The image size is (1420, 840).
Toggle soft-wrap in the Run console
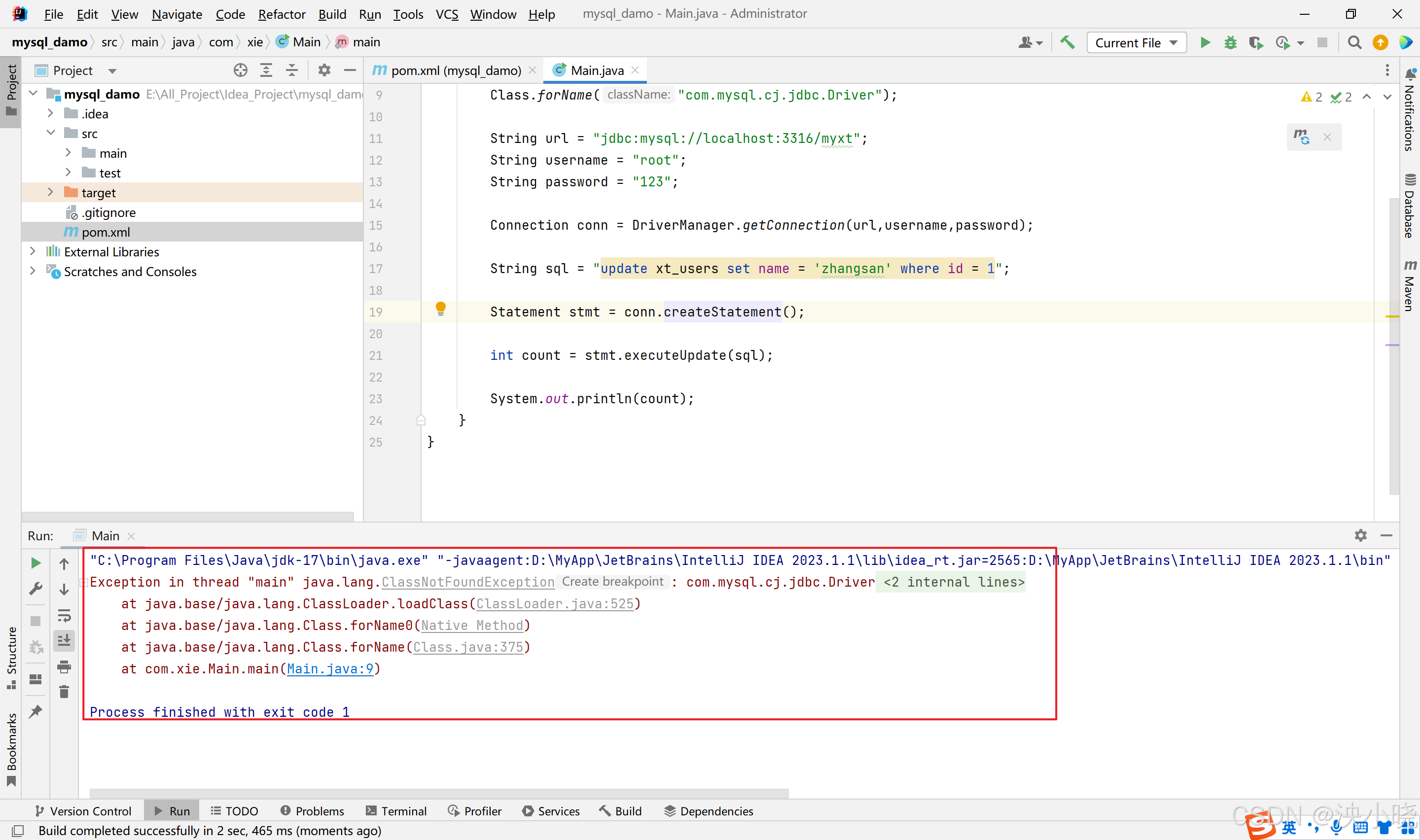[x=64, y=616]
